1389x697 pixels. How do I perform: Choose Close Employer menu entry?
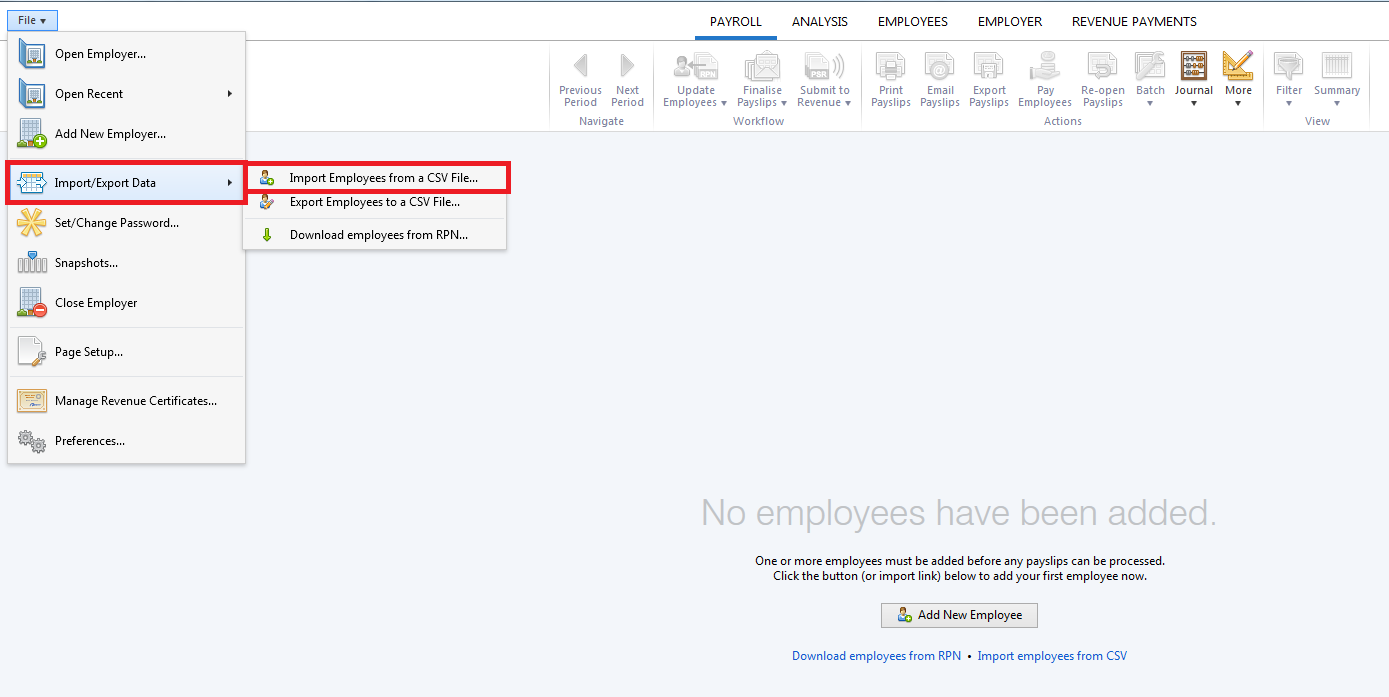click(x=126, y=303)
